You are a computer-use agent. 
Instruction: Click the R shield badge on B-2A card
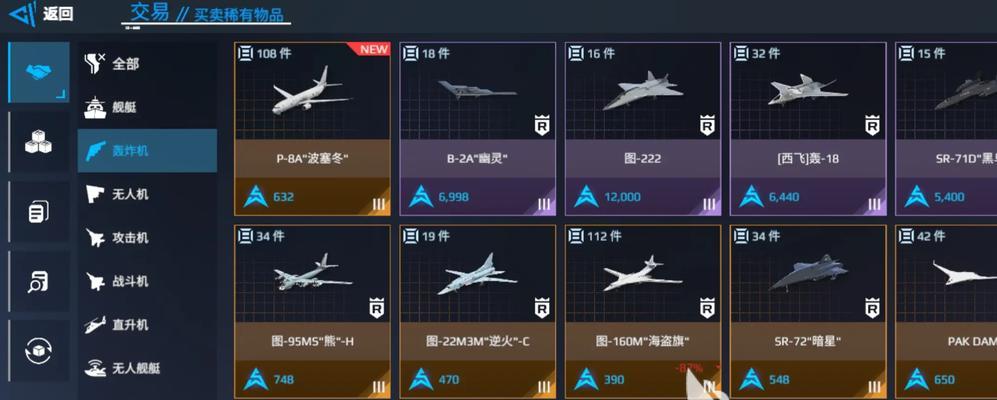[x=540, y=125]
